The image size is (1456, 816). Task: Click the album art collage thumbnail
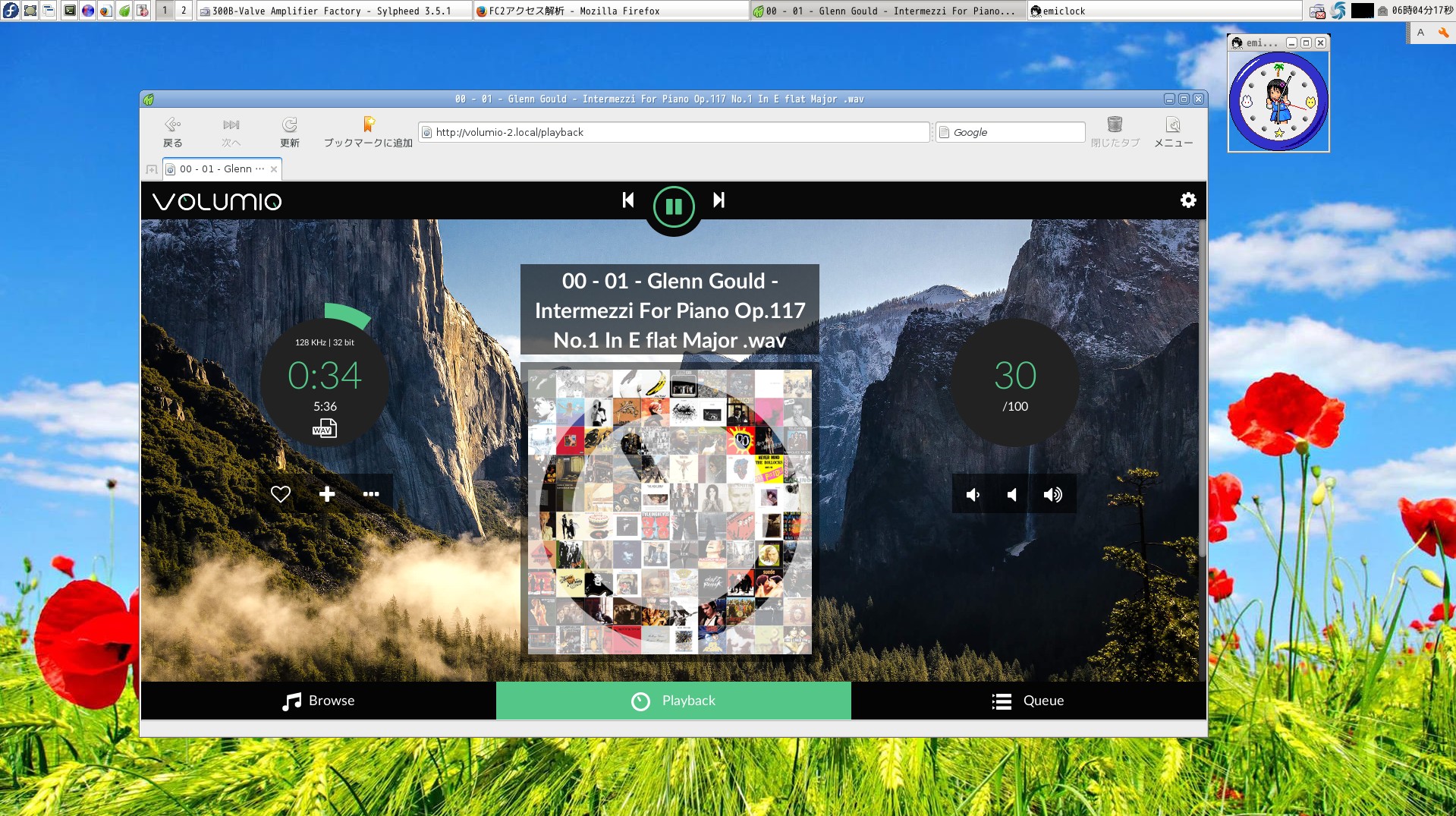pos(669,511)
